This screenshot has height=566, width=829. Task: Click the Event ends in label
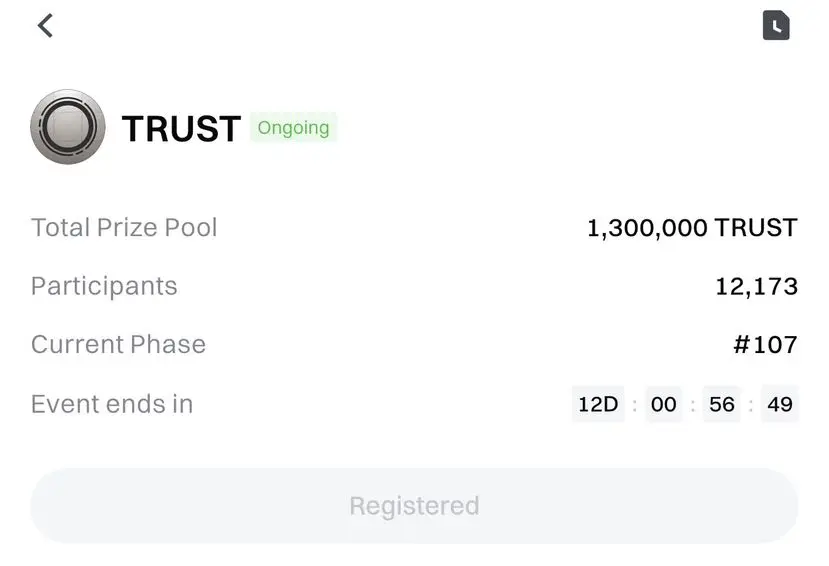click(112, 404)
